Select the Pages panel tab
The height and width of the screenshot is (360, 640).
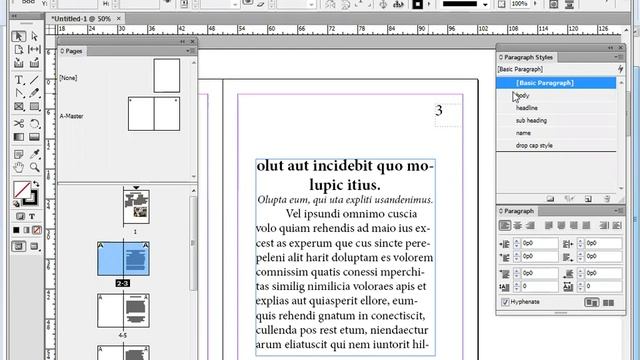tap(71, 51)
